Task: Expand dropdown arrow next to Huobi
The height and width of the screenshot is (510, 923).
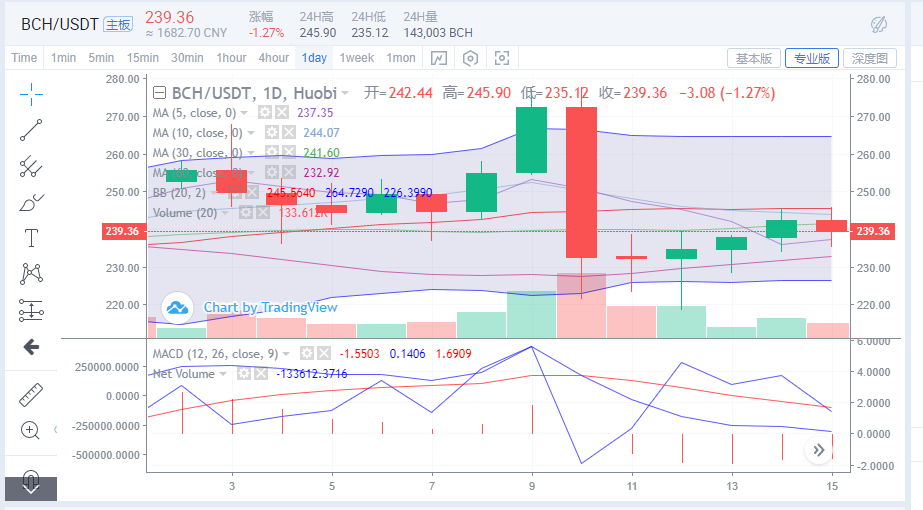Action: point(345,93)
